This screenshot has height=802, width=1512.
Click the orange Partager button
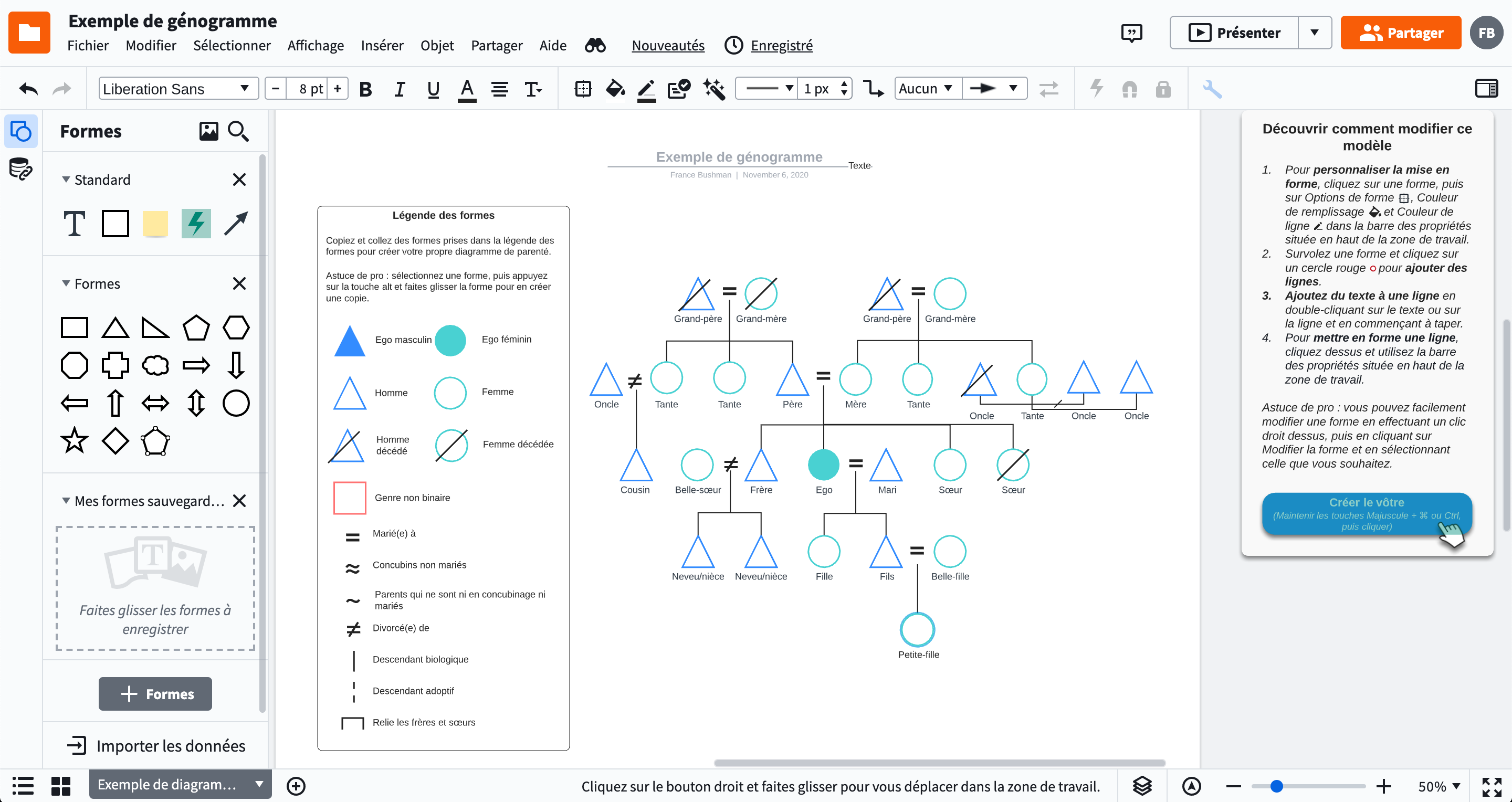point(1401,33)
